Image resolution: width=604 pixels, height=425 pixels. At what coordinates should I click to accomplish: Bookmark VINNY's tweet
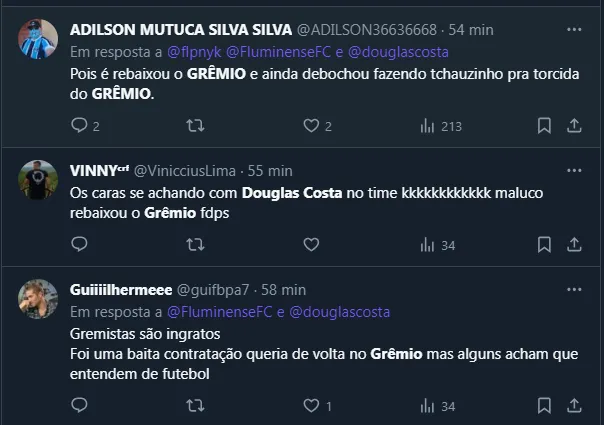[544, 244]
